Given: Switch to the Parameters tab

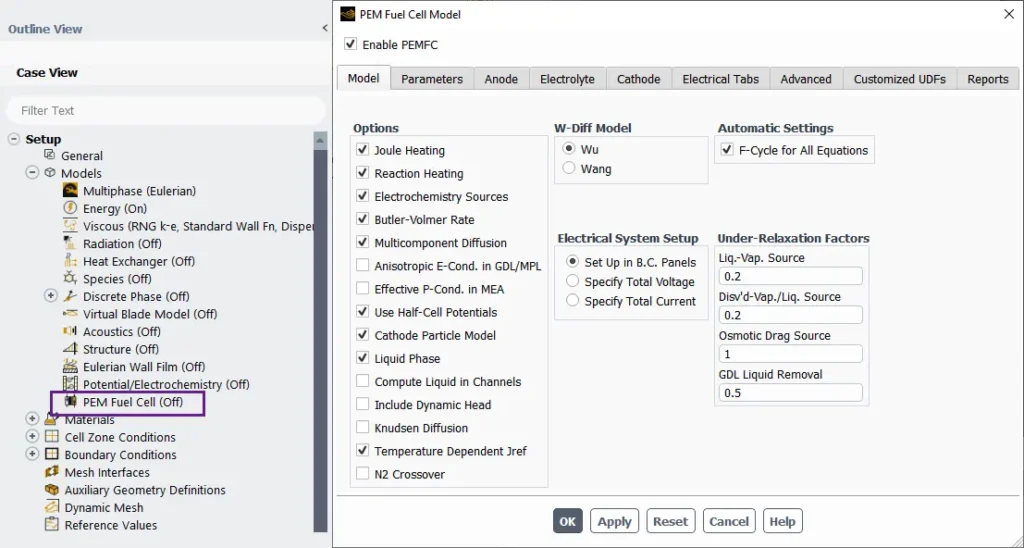Looking at the screenshot, I should (x=432, y=78).
